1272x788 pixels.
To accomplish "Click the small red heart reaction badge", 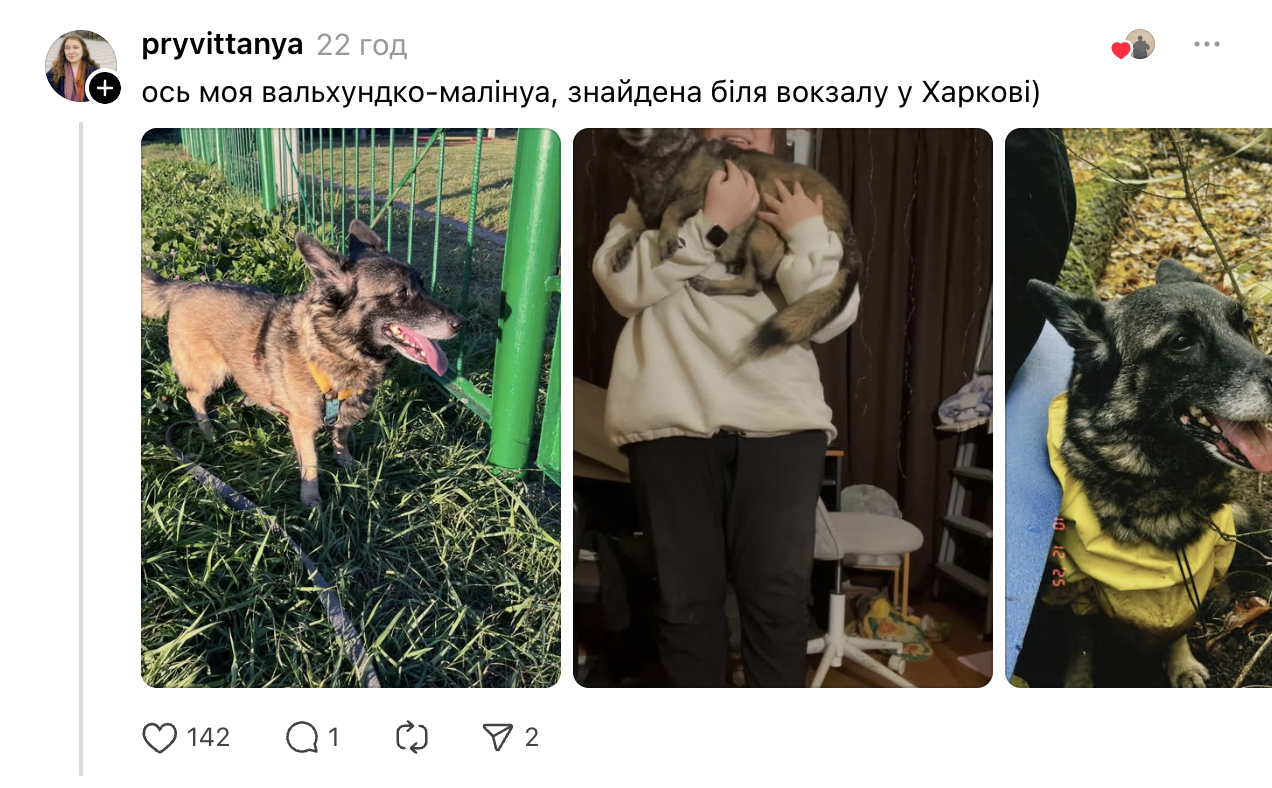I will (x=1120, y=50).
